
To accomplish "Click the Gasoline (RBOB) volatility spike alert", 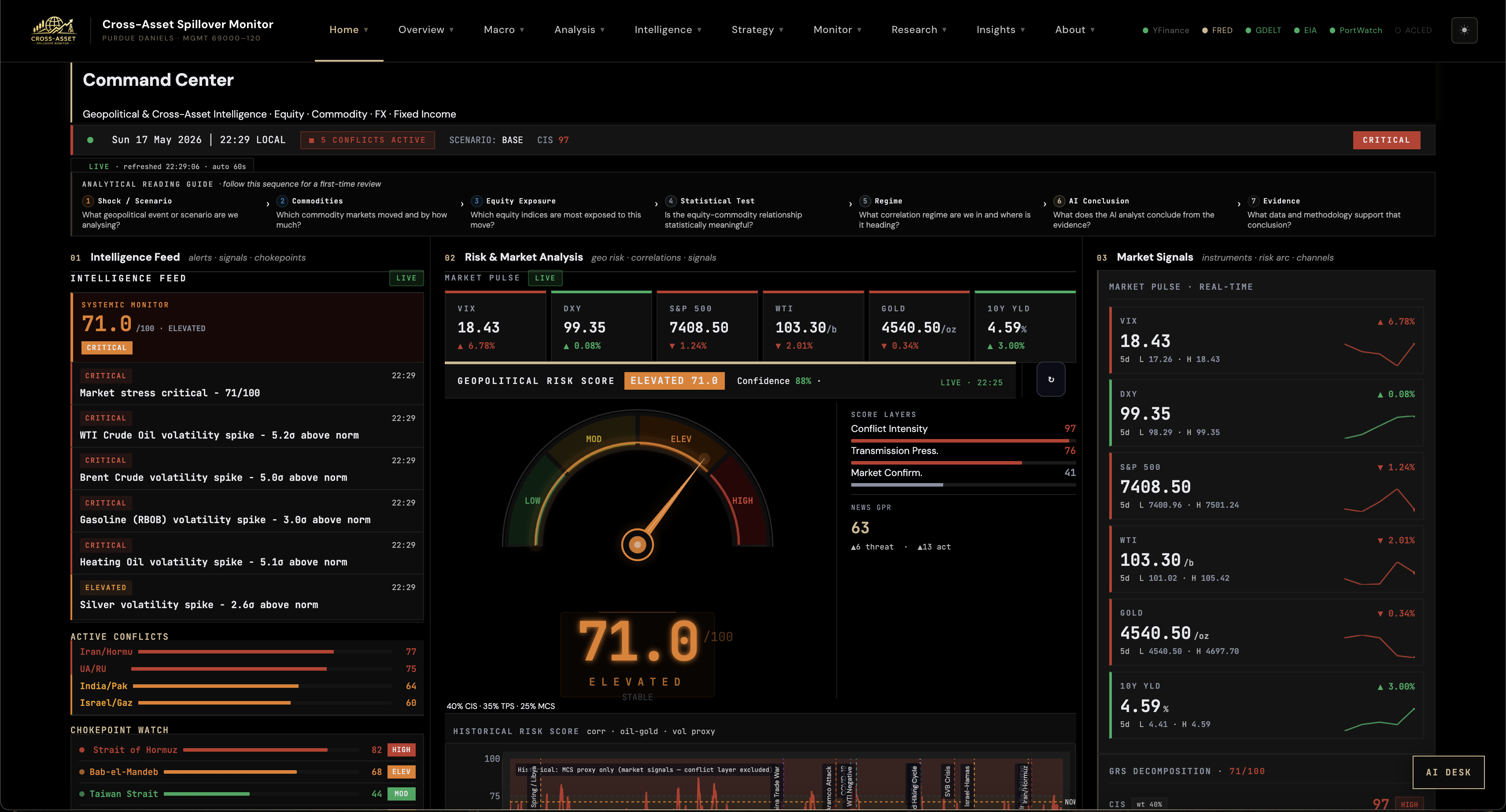I will click(x=247, y=511).
